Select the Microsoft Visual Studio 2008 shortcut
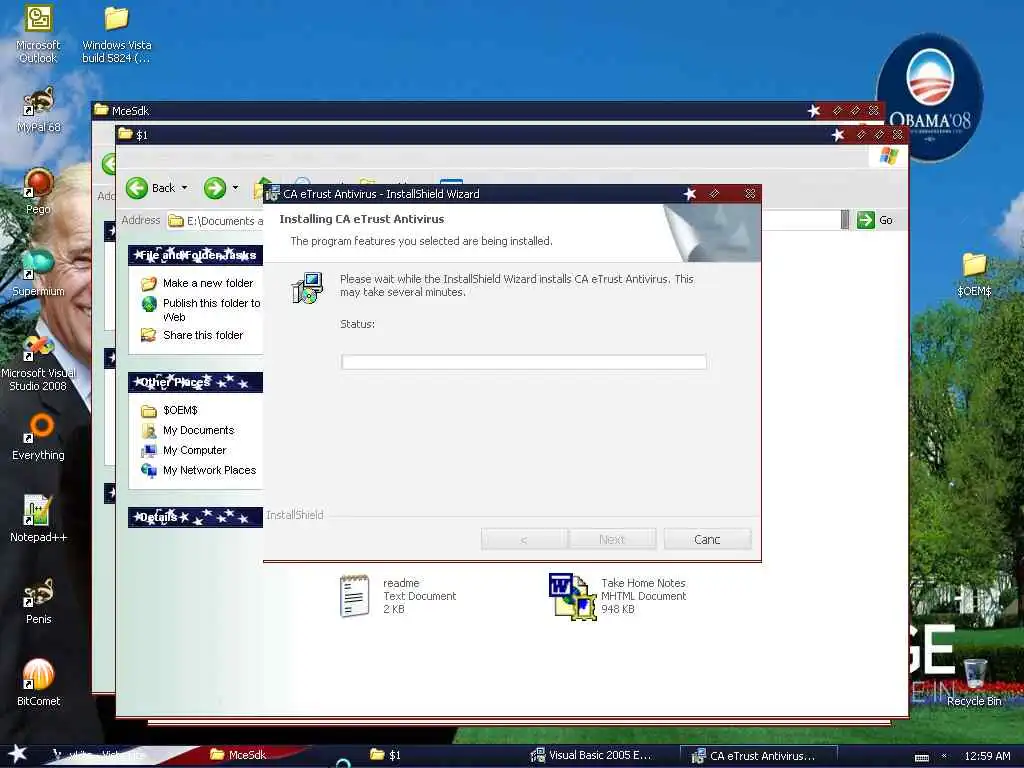 tap(38, 363)
